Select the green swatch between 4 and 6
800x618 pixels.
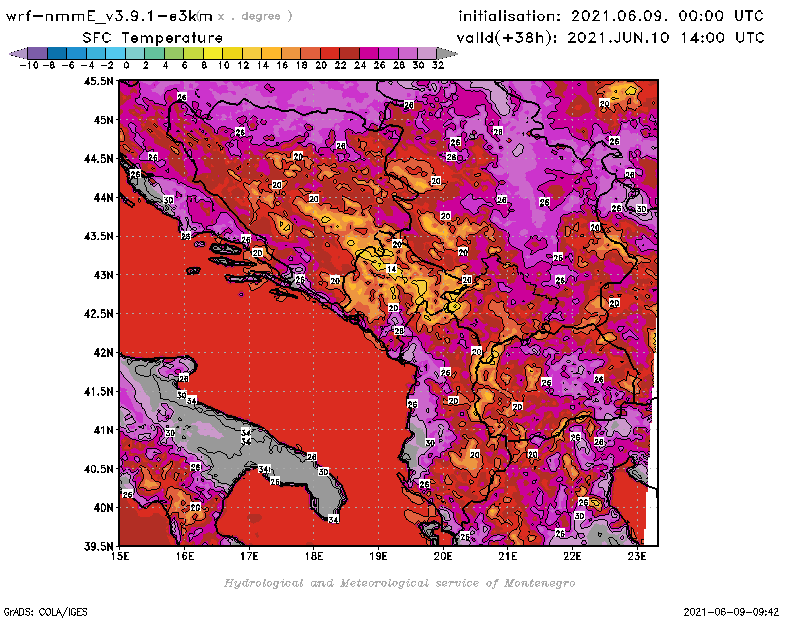point(174,54)
